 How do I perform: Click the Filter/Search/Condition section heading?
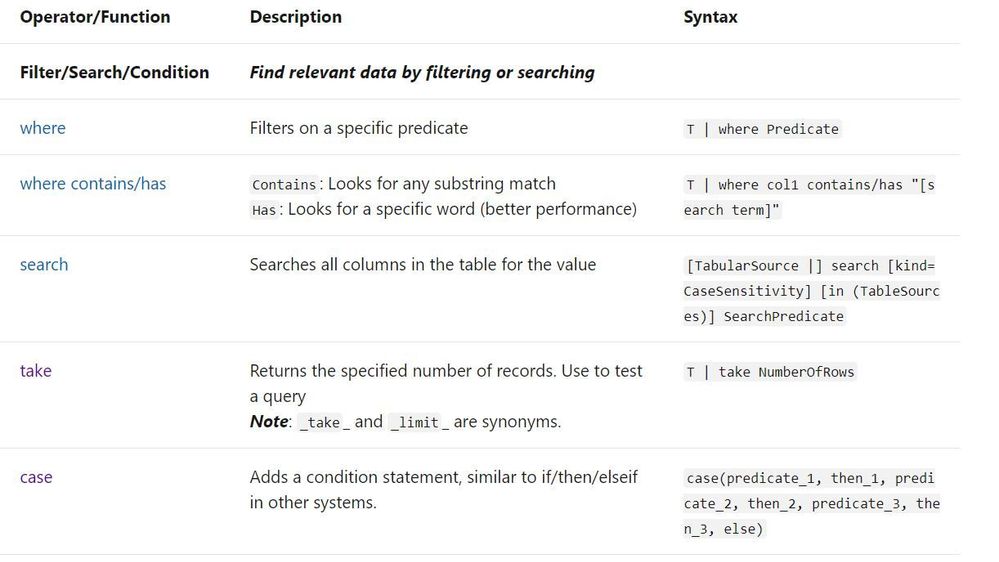pos(115,73)
